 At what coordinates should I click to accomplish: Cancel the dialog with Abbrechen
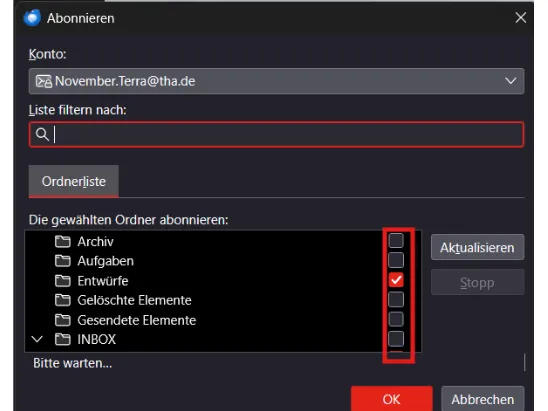pyautogui.click(x=483, y=399)
